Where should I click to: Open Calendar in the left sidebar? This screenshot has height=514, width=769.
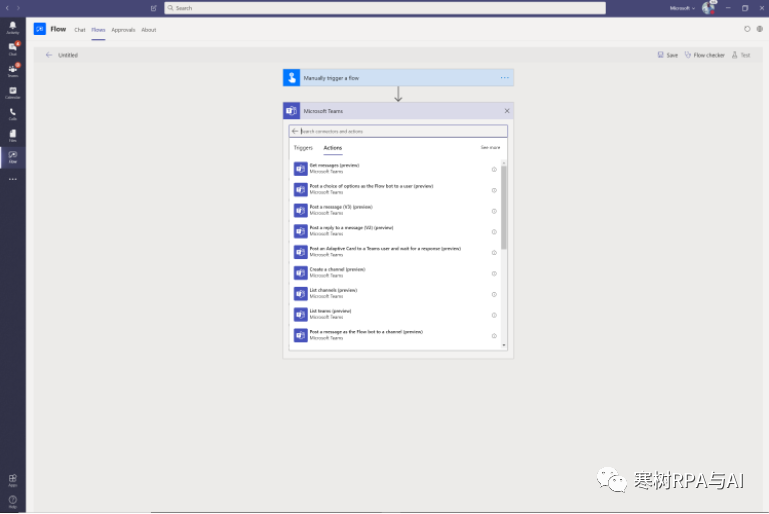[13, 92]
